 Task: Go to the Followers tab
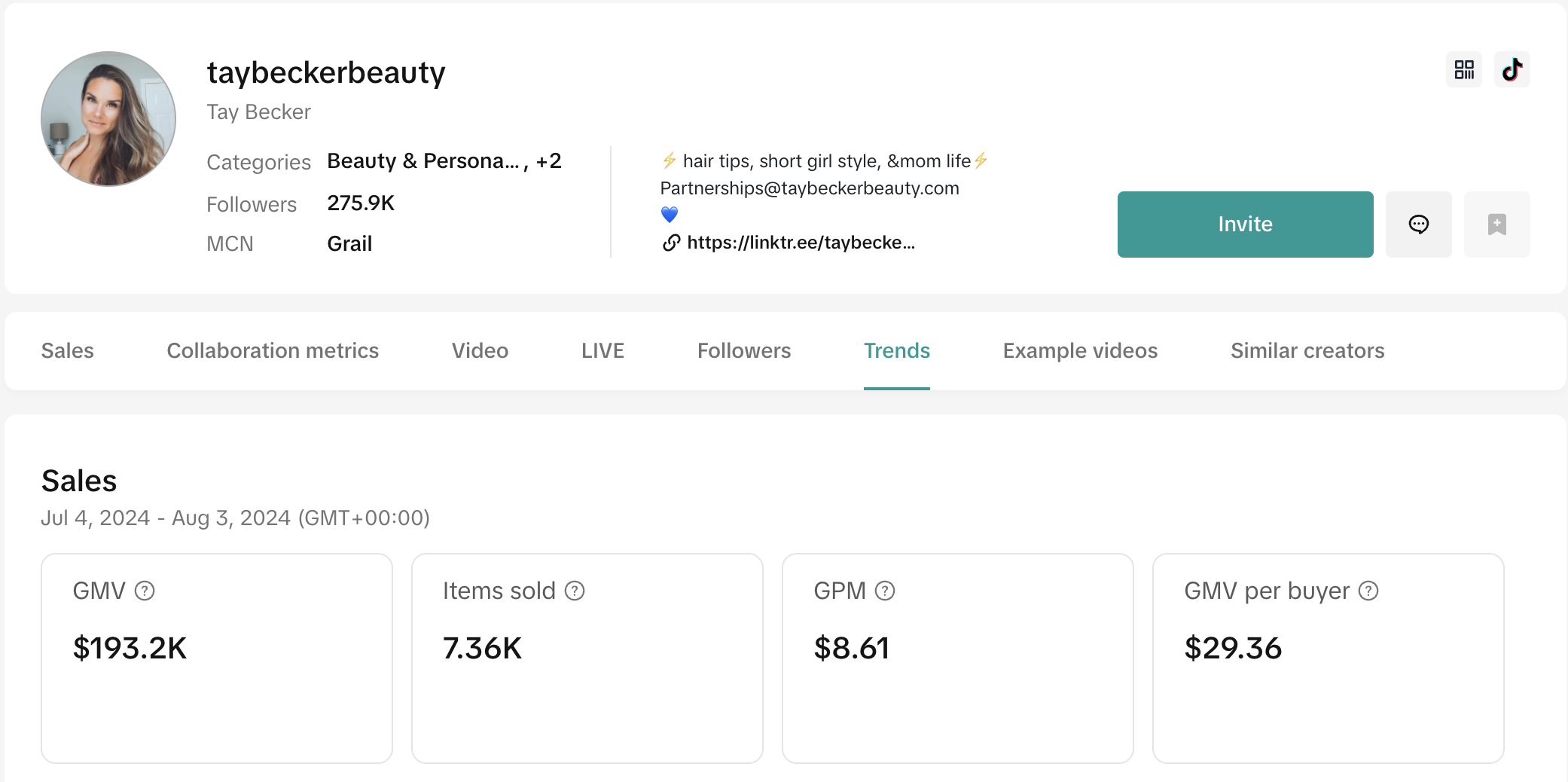click(743, 351)
